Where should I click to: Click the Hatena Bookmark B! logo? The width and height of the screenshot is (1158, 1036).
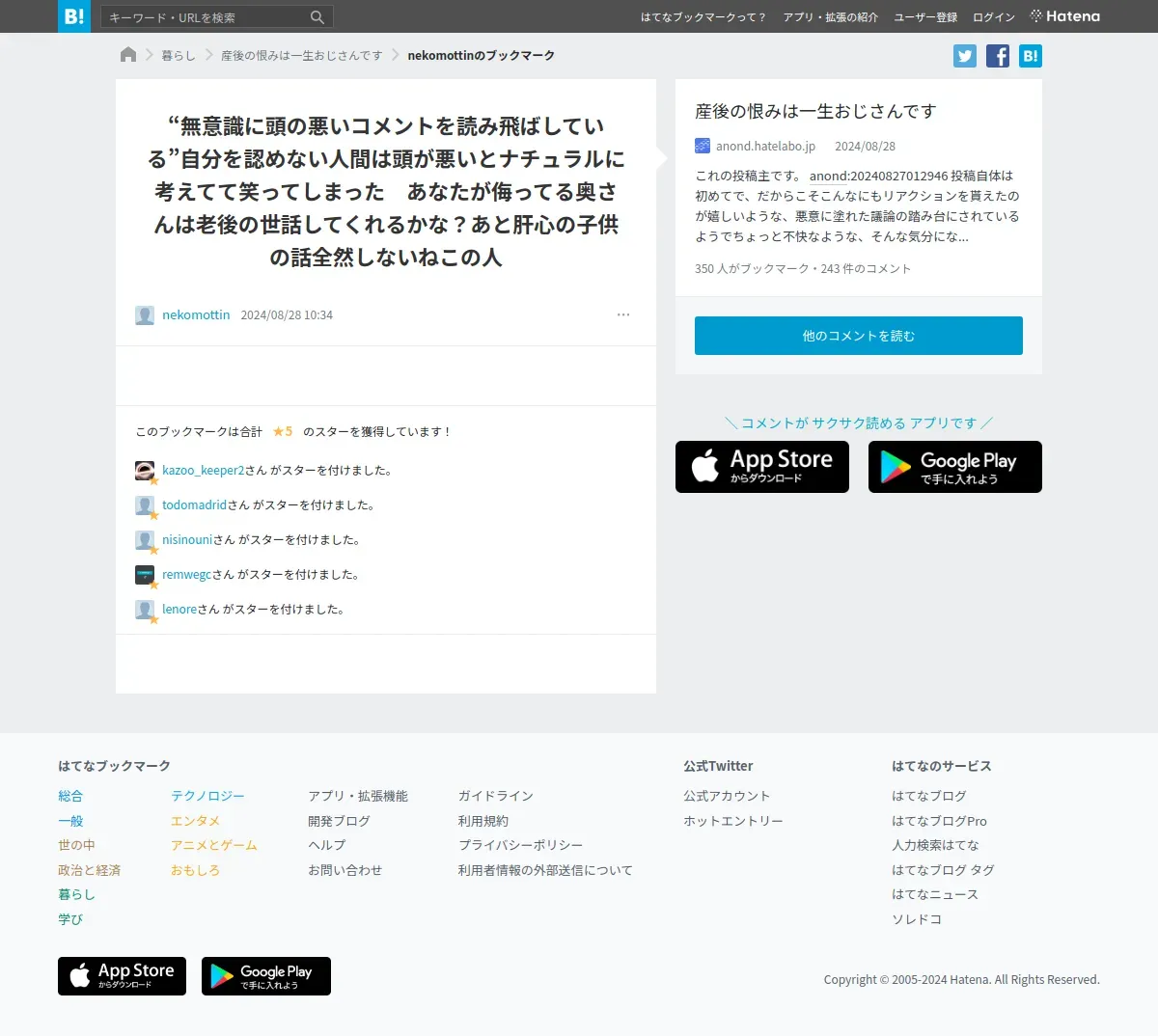tap(74, 16)
